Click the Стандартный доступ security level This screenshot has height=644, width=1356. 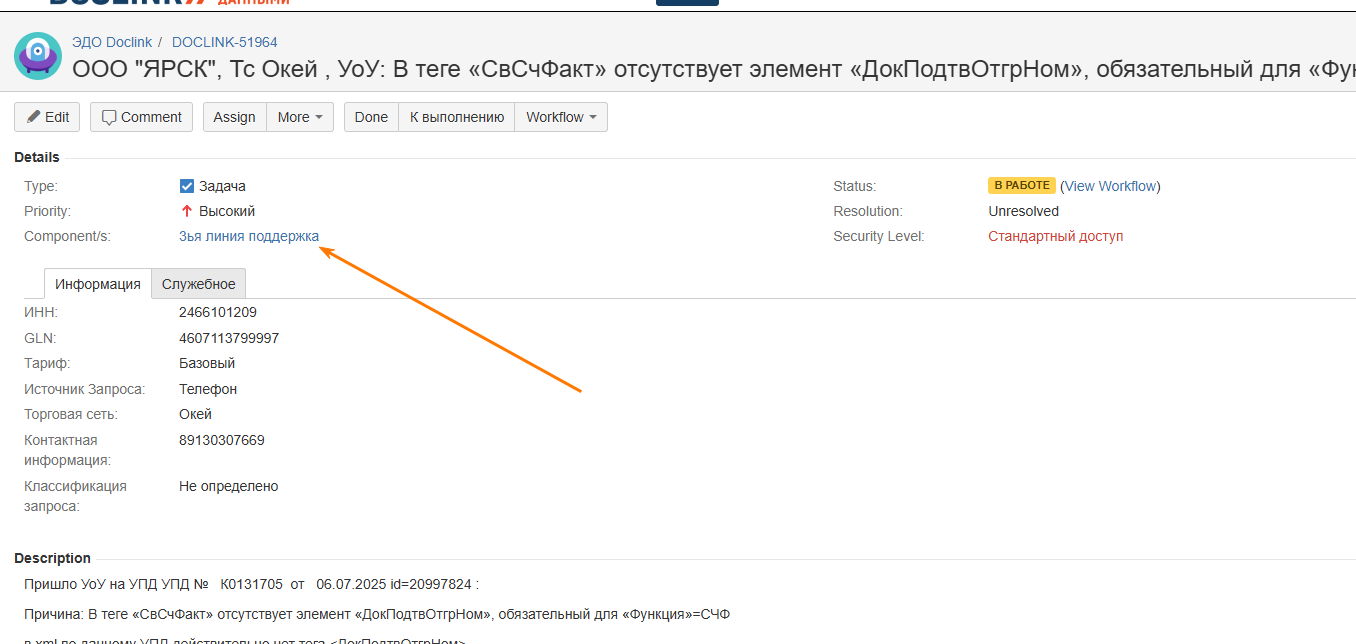1056,236
